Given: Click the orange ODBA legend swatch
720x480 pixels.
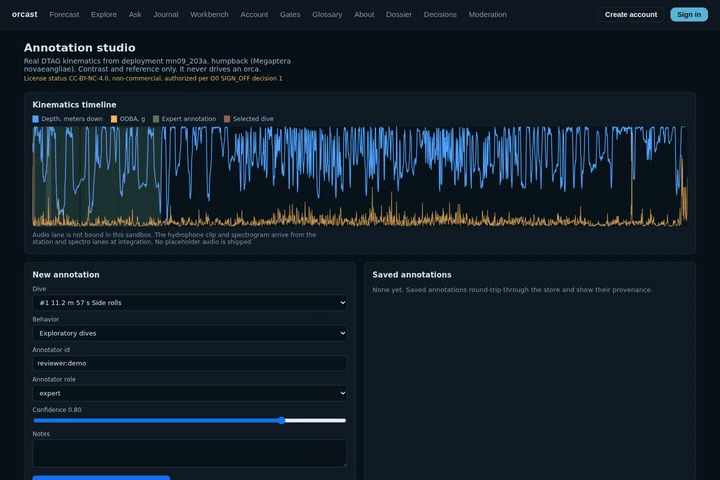Looking at the screenshot, I should [x=114, y=119].
